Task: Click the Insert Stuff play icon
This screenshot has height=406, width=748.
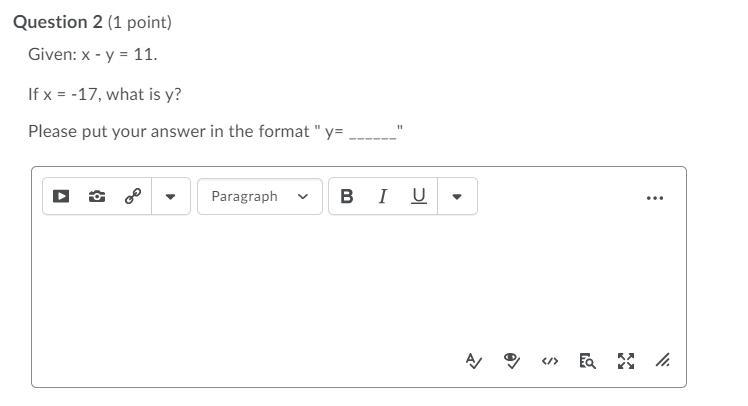Action: 61,196
